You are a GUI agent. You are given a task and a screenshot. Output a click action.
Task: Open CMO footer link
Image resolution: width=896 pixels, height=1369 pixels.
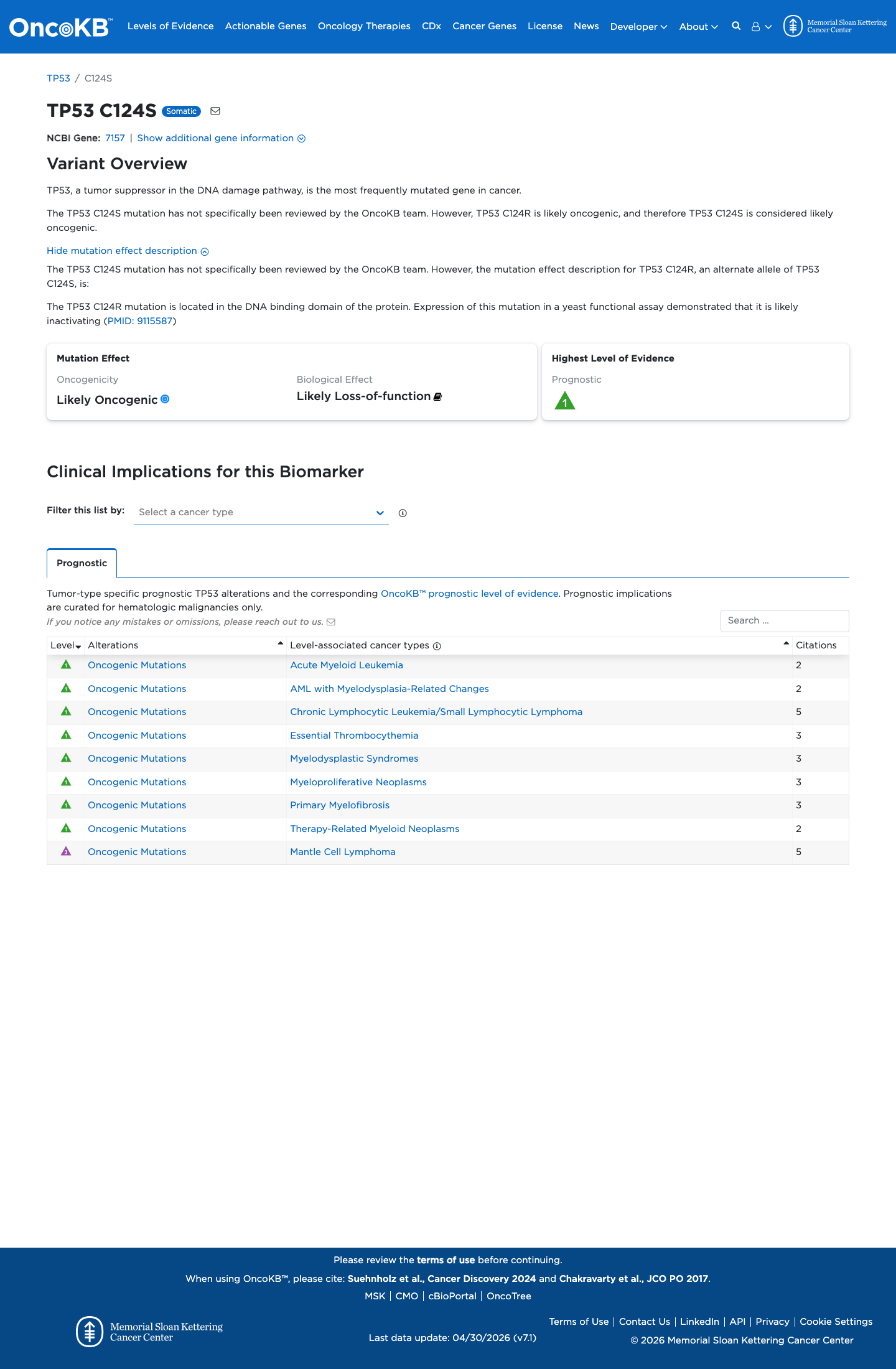click(x=407, y=1296)
